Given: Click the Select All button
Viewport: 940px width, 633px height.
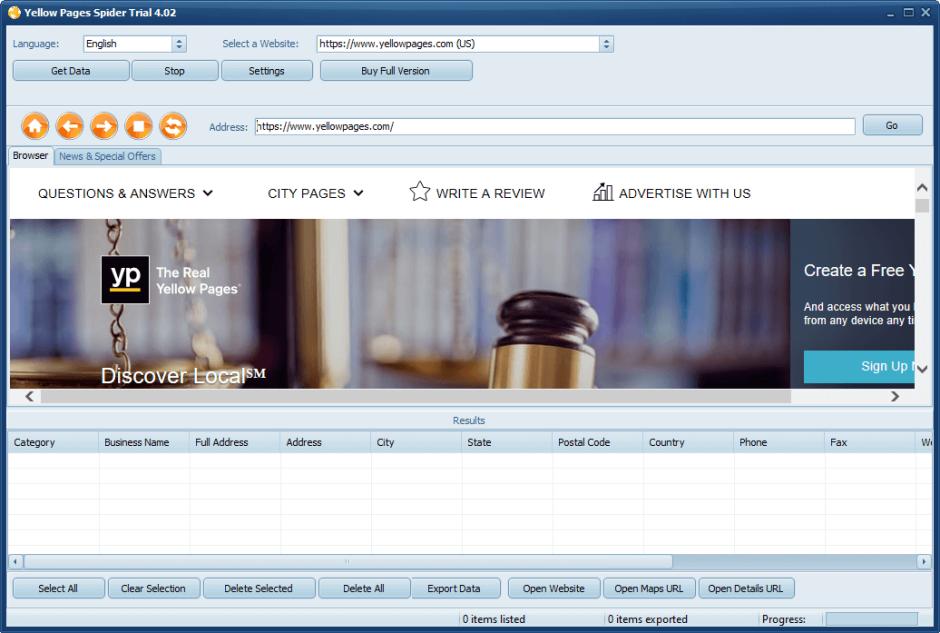Looking at the screenshot, I should [x=58, y=589].
